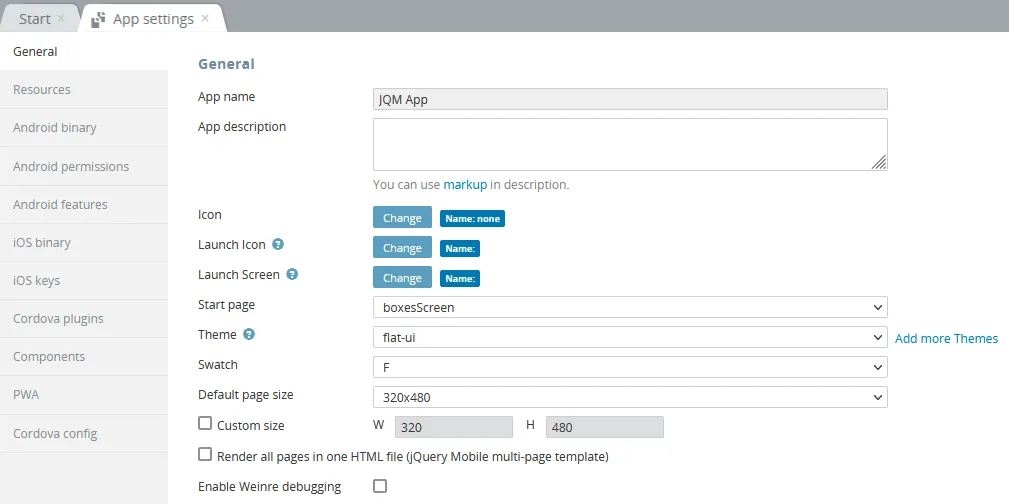Close the Start tab

61,18
